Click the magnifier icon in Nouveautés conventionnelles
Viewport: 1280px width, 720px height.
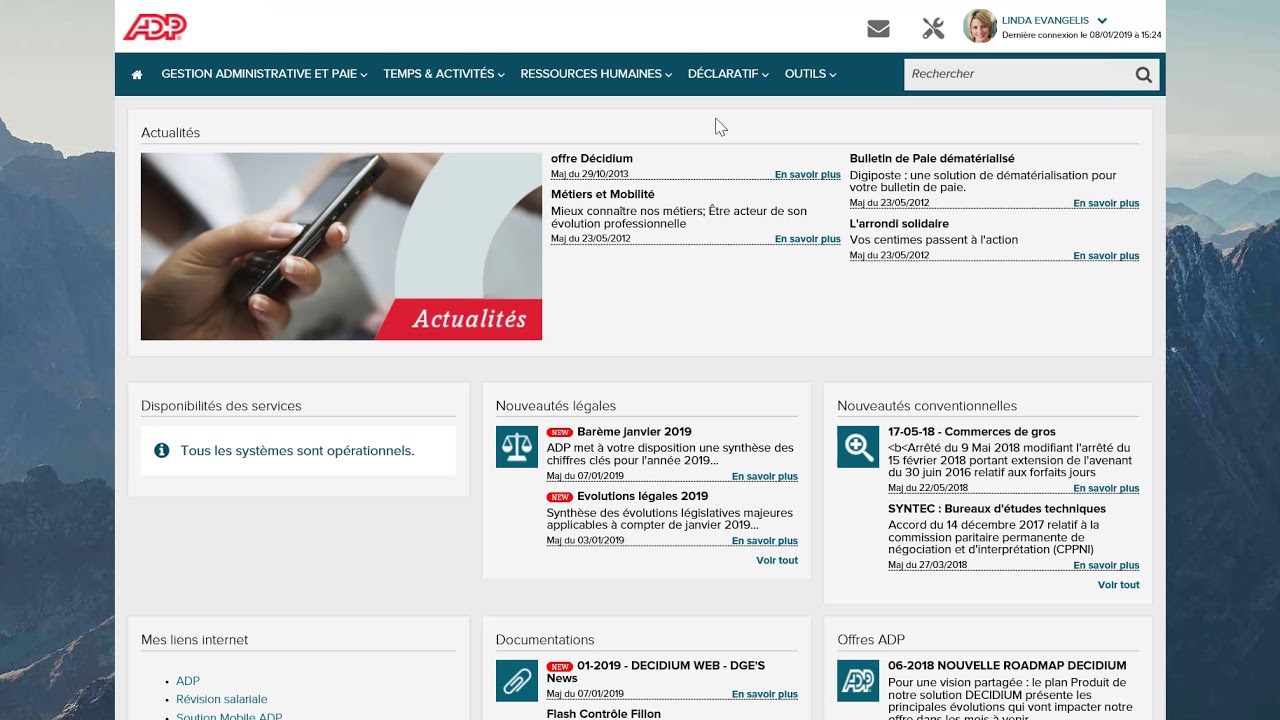pyautogui.click(x=858, y=447)
